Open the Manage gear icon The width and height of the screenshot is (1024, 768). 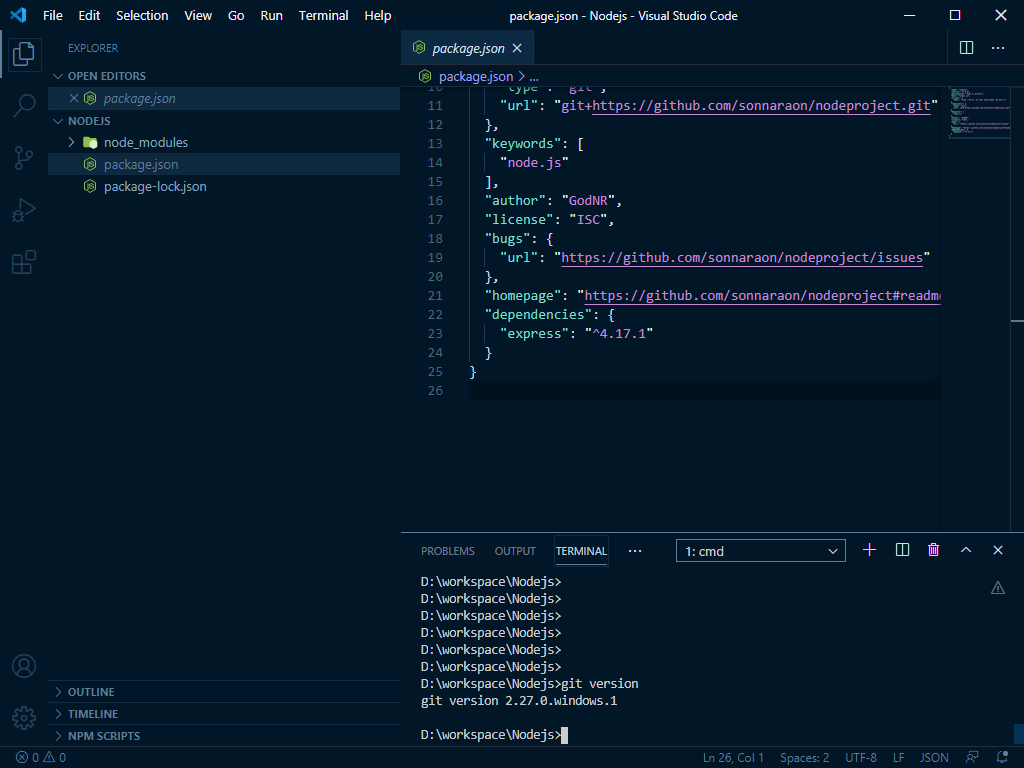coord(24,718)
